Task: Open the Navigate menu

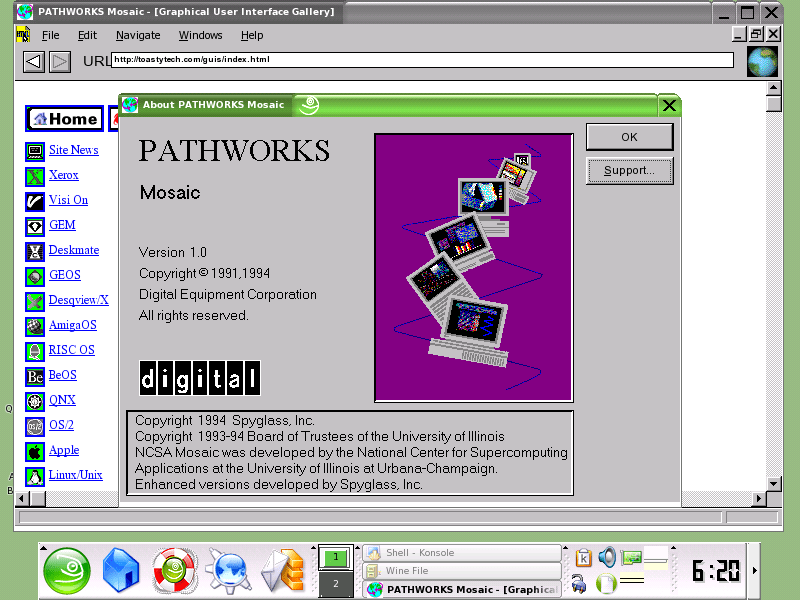Action: point(138,35)
